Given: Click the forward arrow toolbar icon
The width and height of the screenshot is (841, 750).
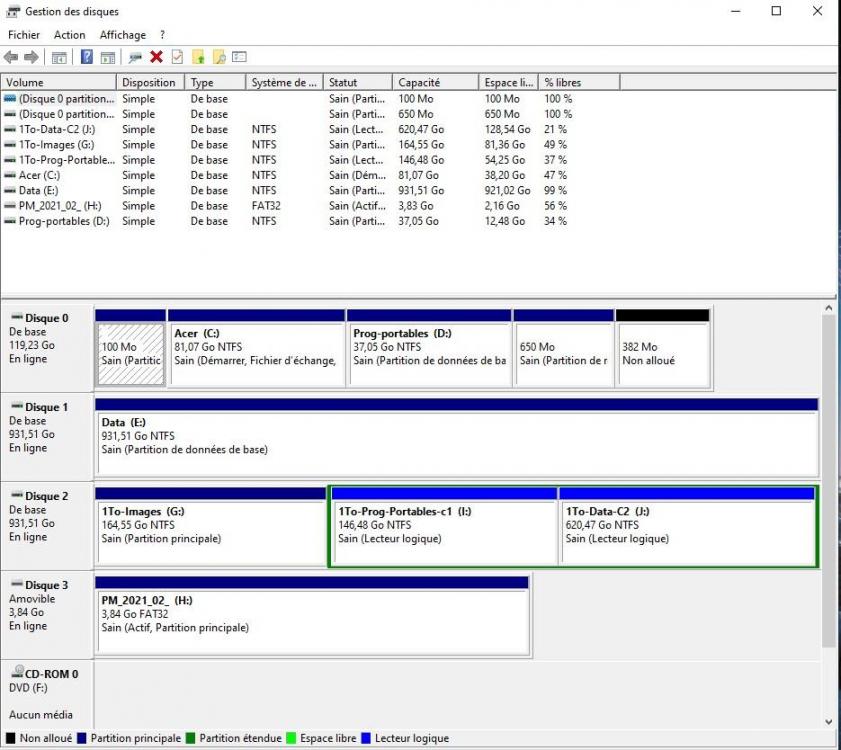Looking at the screenshot, I should click(31, 57).
